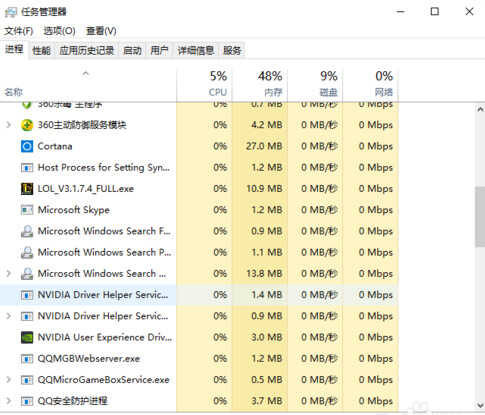The width and height of the screenshot is (485, 415).
Task: Sort processes by 名称 column header
Action: coord(88,85)
